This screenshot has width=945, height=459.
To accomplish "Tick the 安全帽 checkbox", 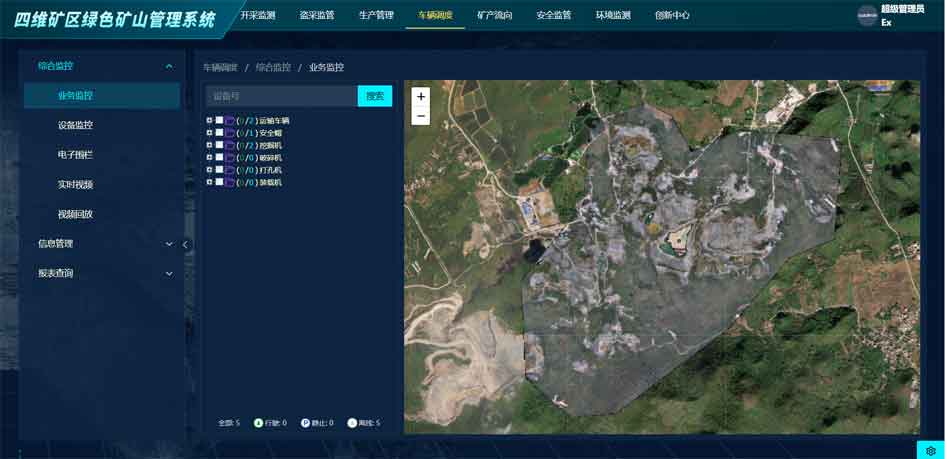I will pos(220,133).
